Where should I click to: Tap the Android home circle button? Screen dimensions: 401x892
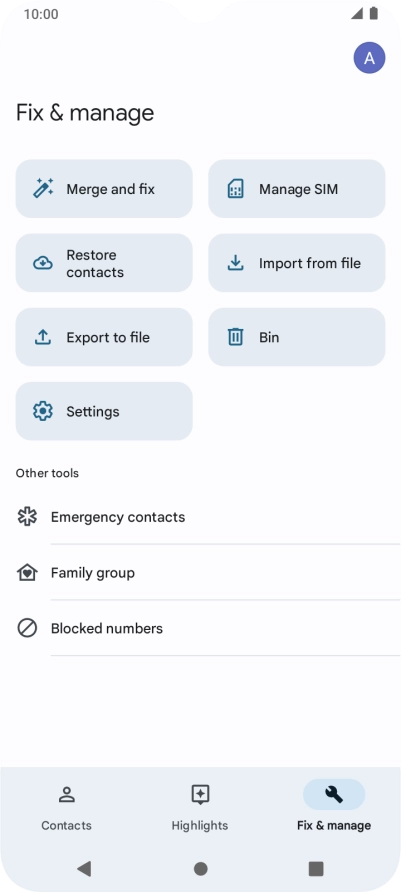pyautogui.click(x=200, y=868)
